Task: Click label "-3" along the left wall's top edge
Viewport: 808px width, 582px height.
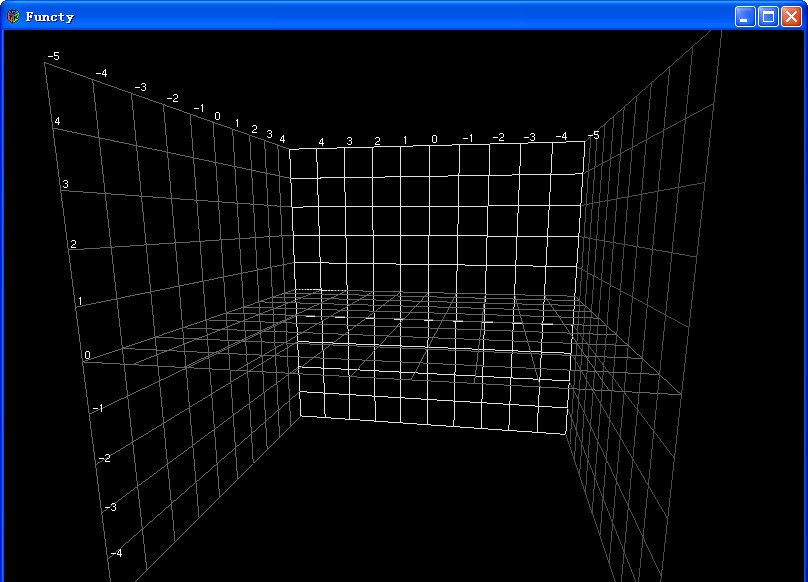Action: point(141,87)
